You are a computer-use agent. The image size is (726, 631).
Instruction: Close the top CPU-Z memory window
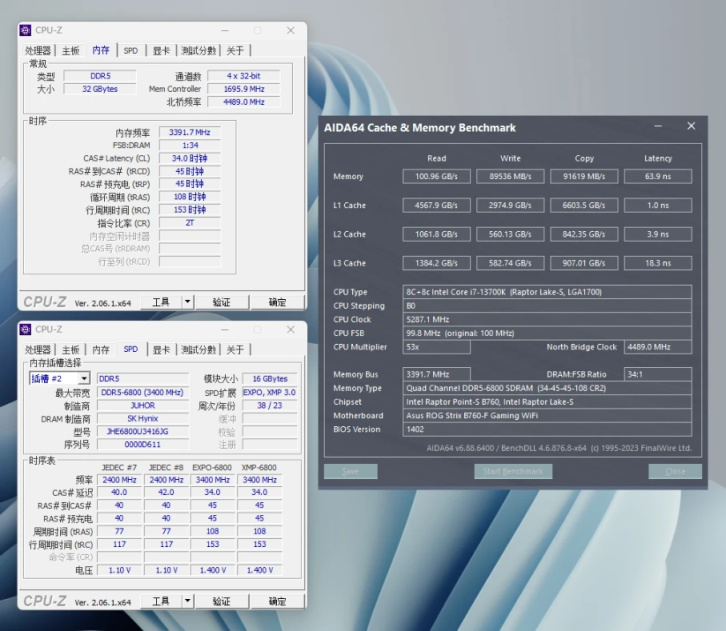tap(291, 30)
